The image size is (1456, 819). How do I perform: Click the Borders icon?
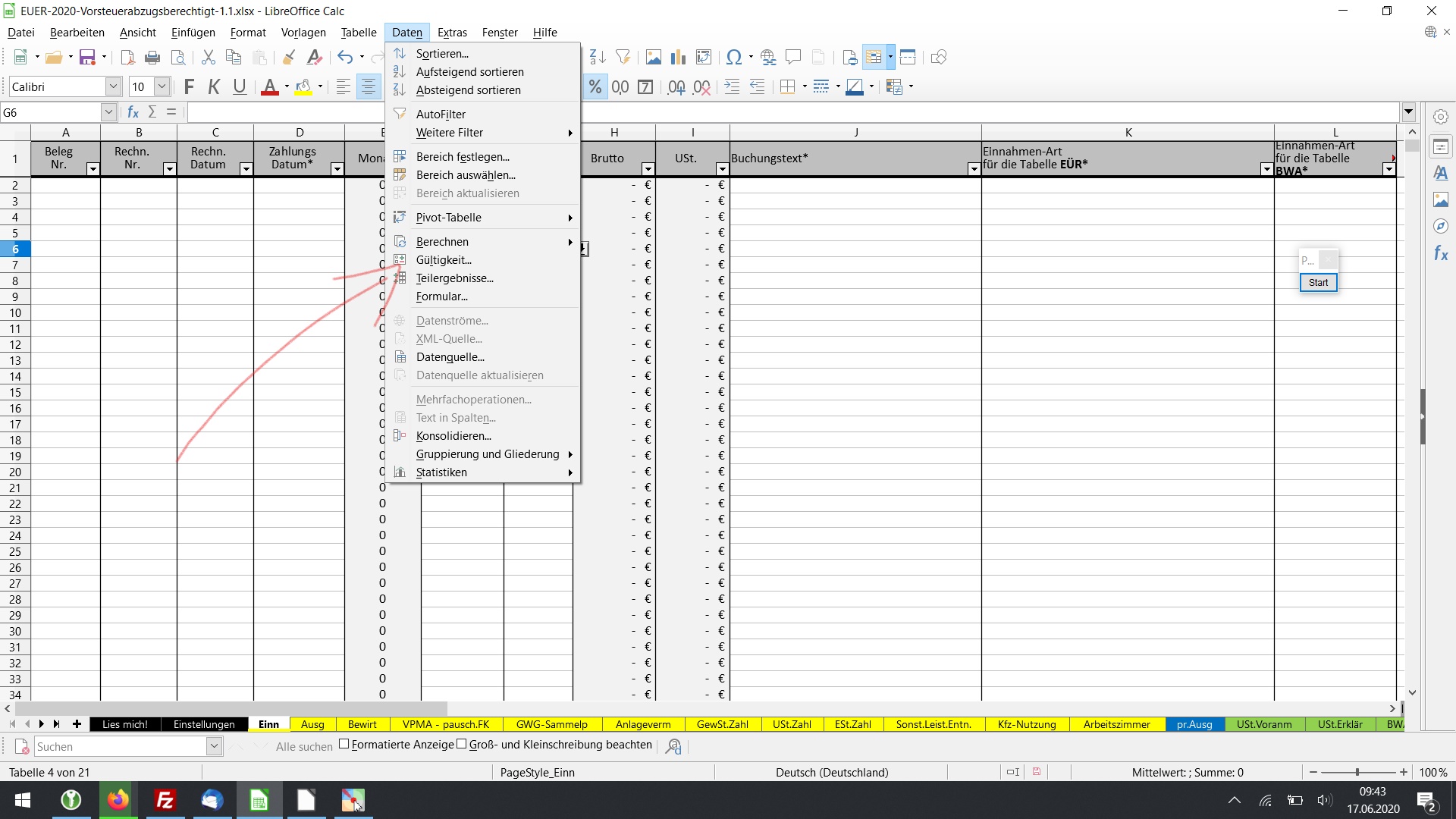pos(787,87)
